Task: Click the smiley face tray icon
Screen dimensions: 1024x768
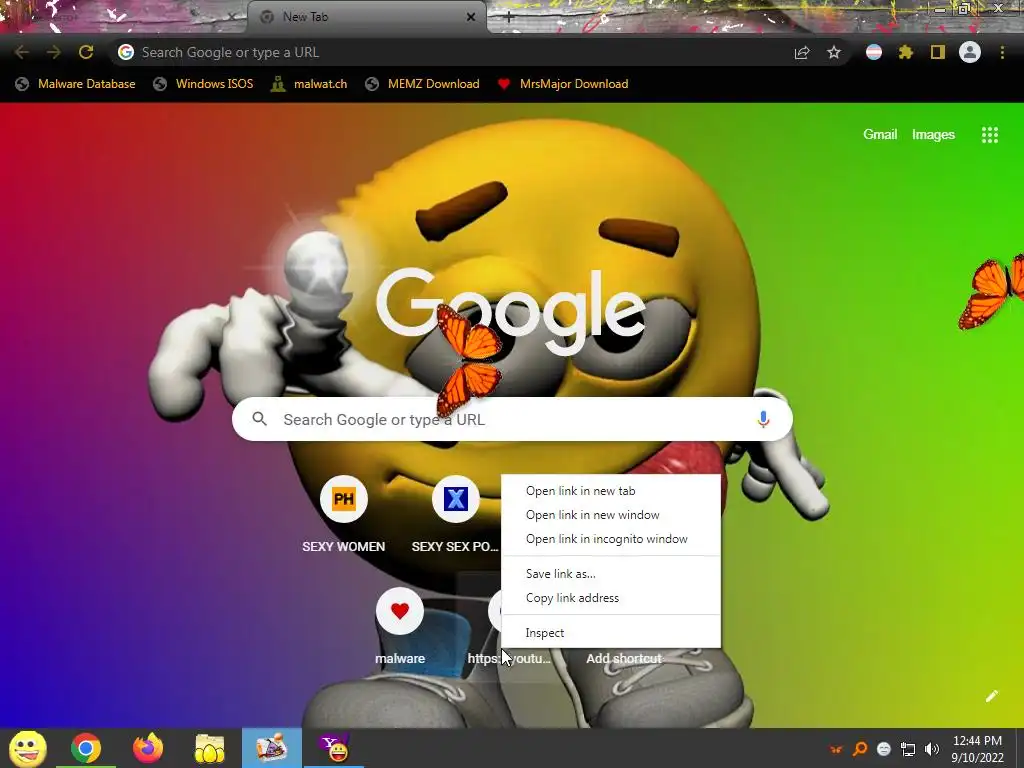Action: (884, 748)
